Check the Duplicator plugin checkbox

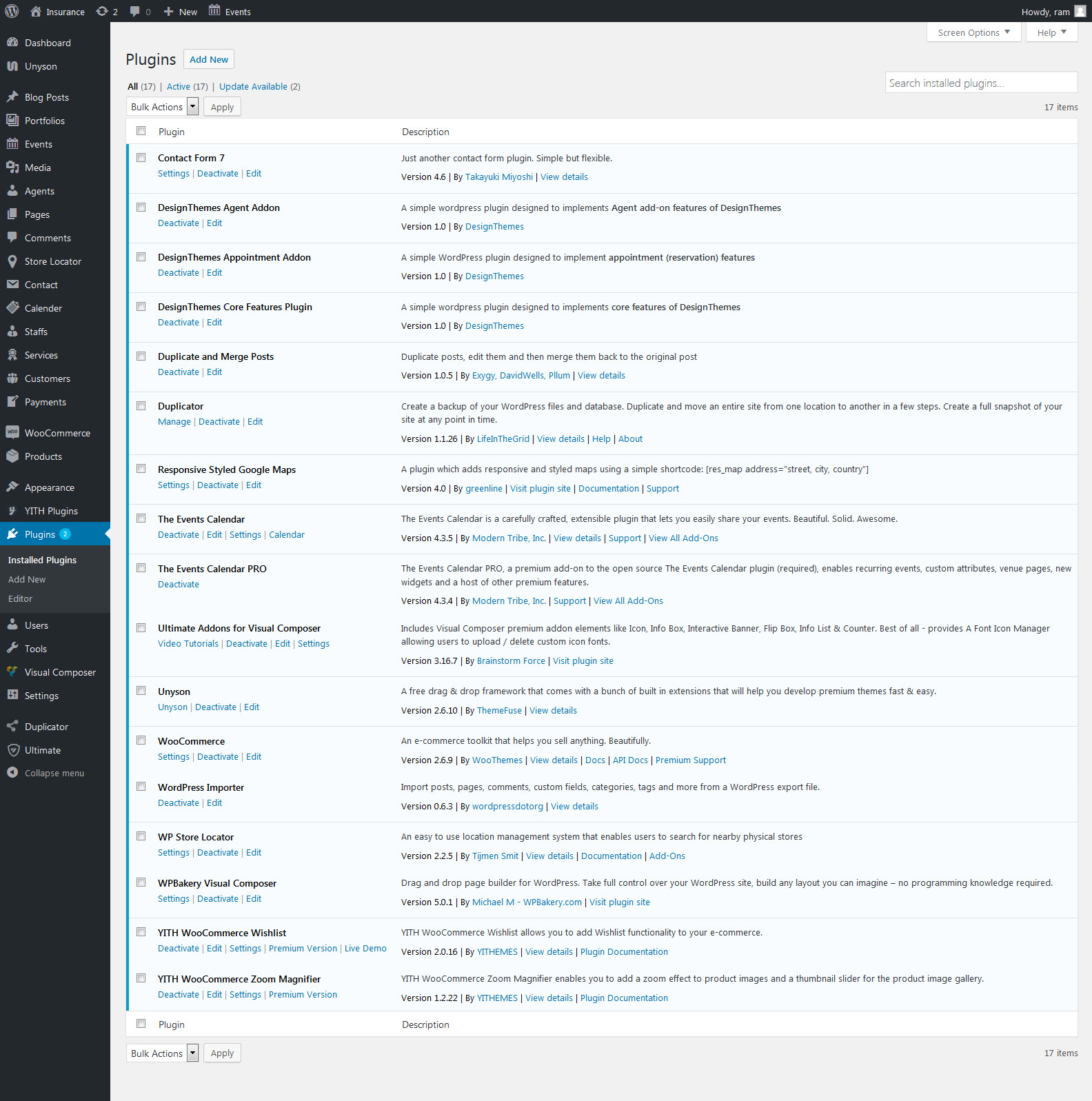coord(141,406)
